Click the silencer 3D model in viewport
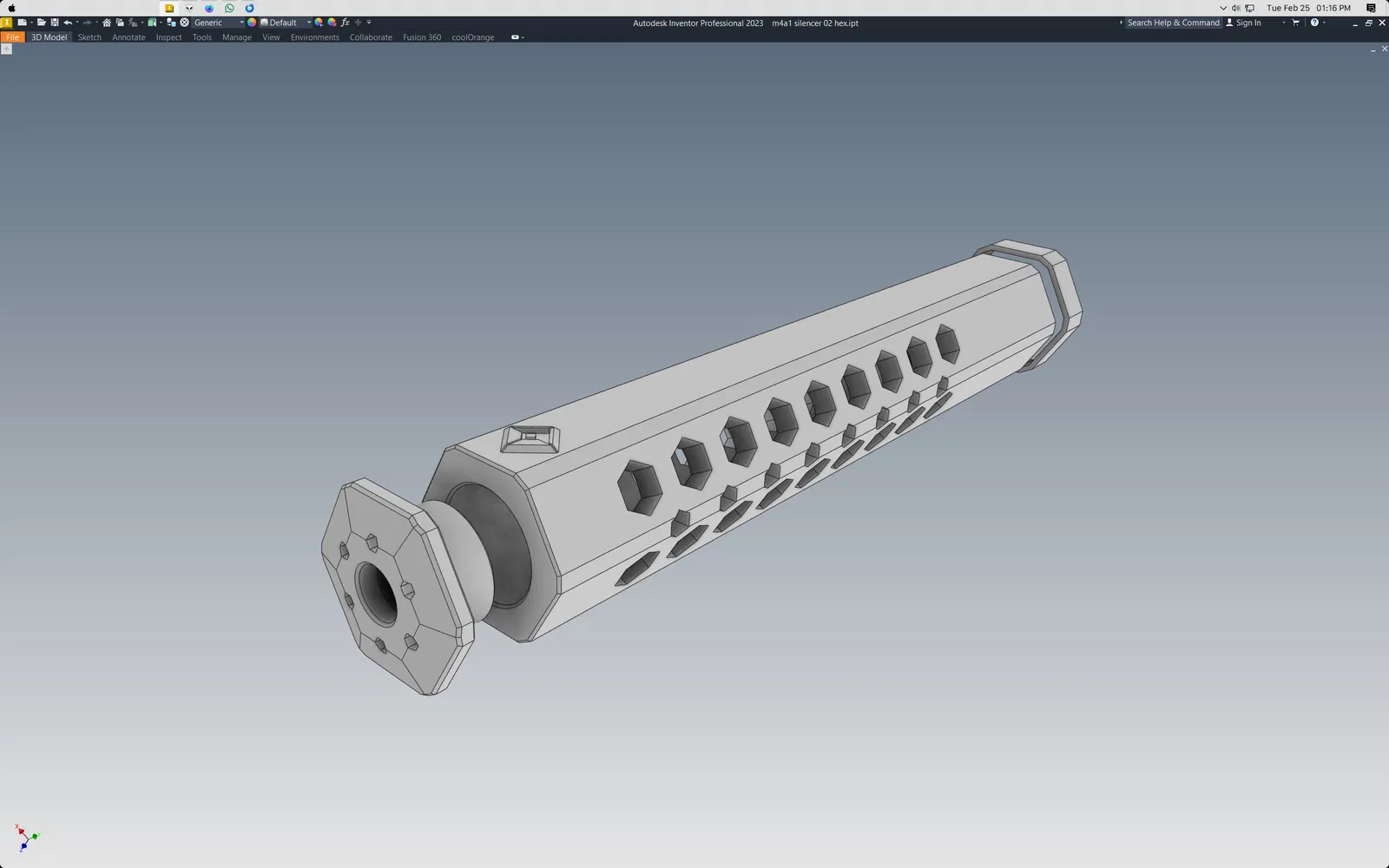The width and height of the screenshot is (1389, 868). point(701,467)
